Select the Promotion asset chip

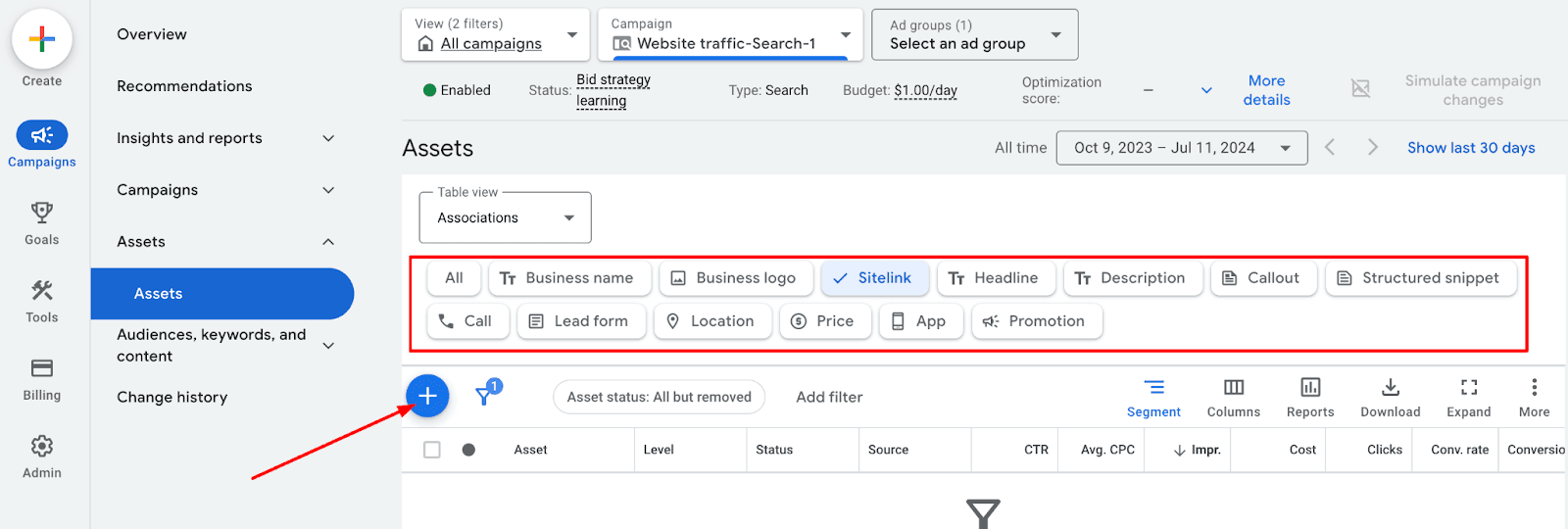pos(1037,321)
